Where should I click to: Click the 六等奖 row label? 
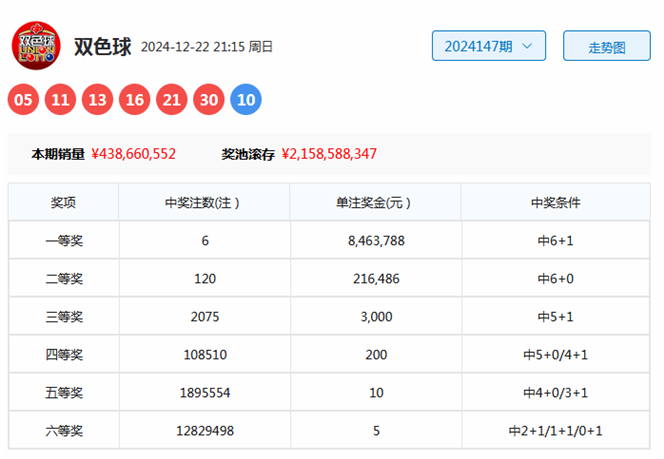(63, 431)
